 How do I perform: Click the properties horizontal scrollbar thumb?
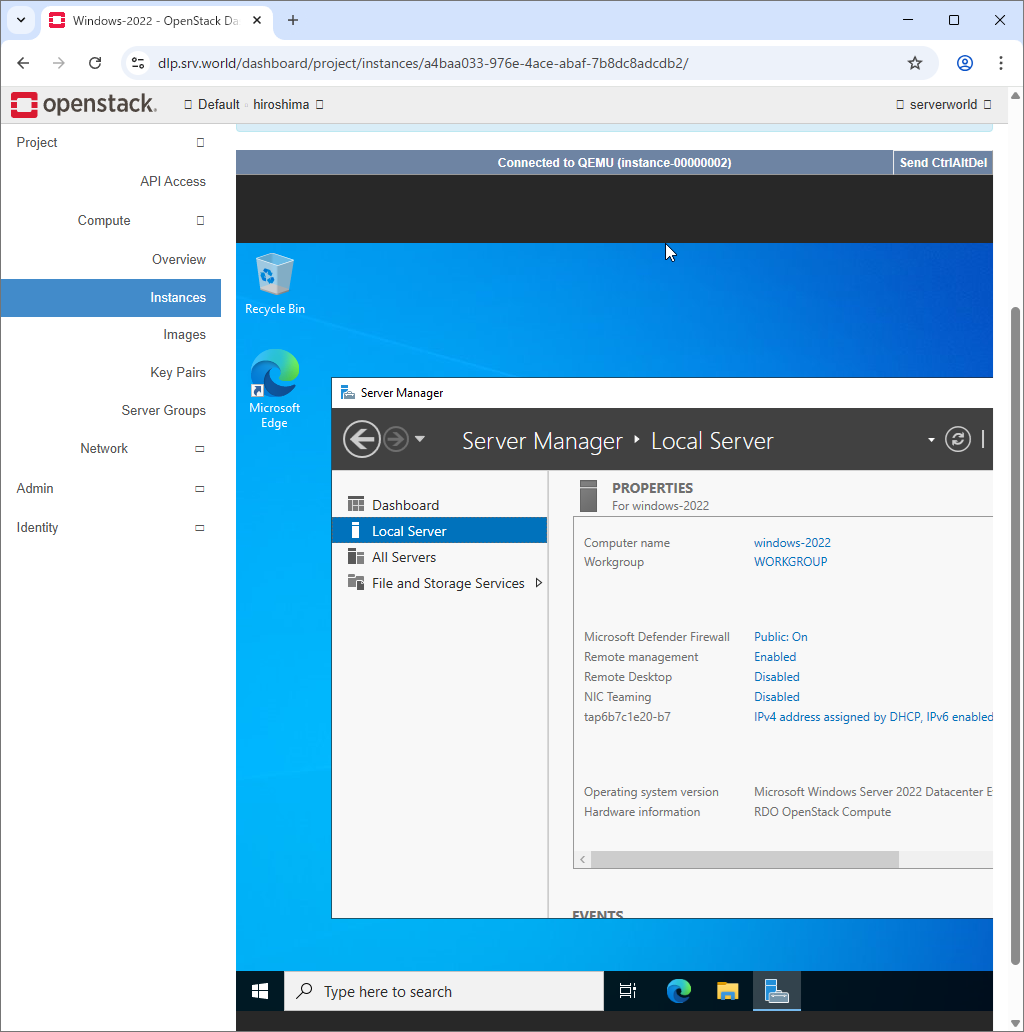pos(745,859)
